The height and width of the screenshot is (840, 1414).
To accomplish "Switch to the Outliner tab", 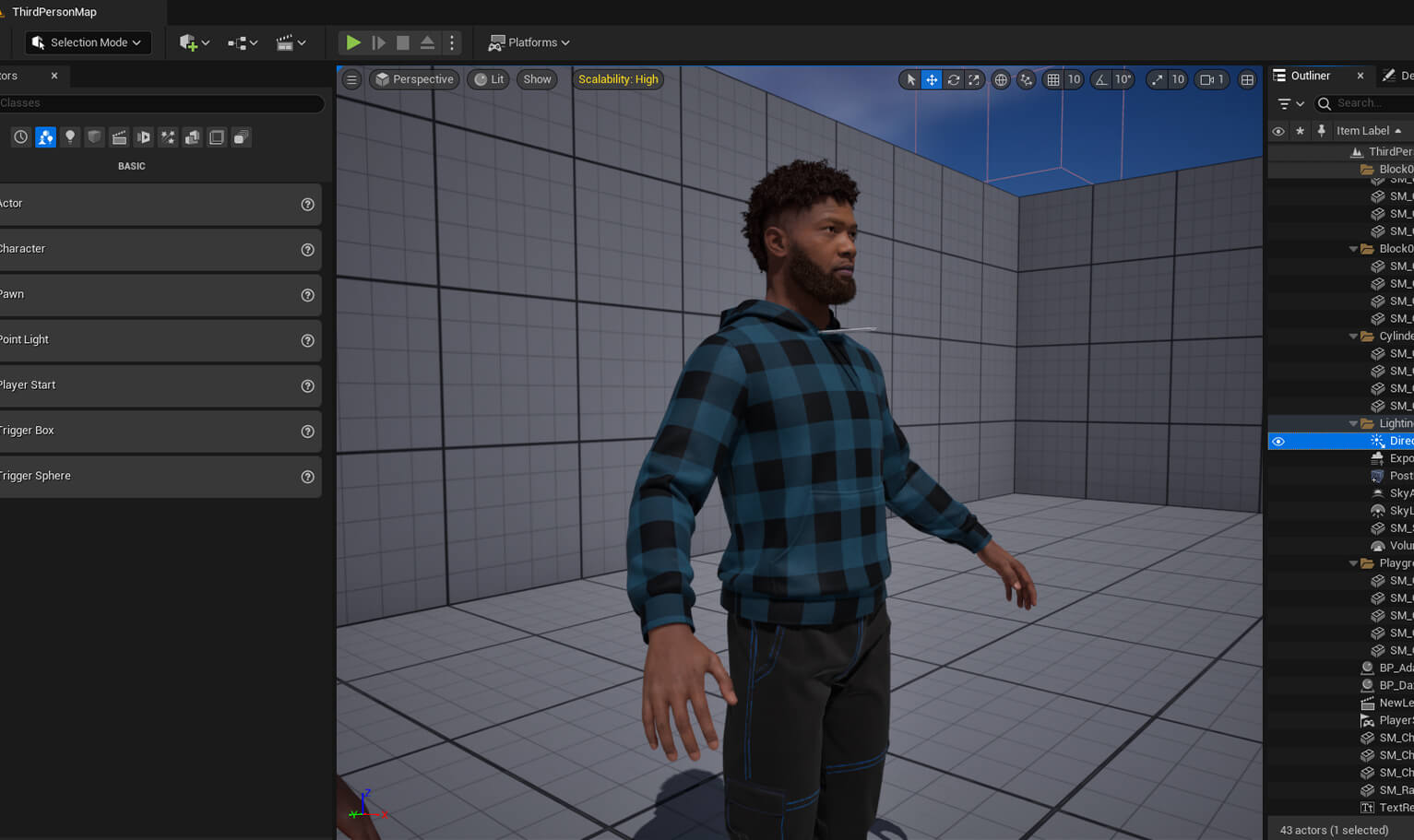I will (1310, 76).
